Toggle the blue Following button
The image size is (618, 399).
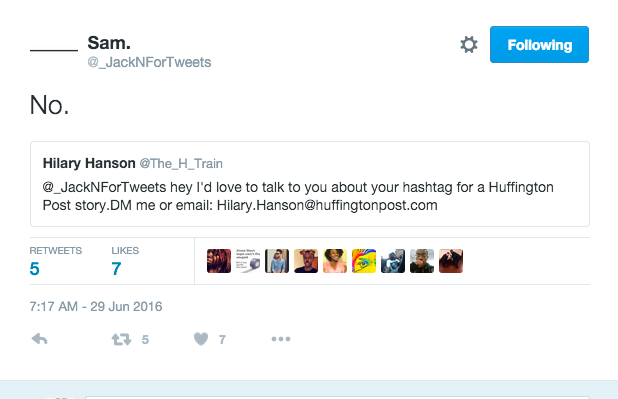coord(539,45)
